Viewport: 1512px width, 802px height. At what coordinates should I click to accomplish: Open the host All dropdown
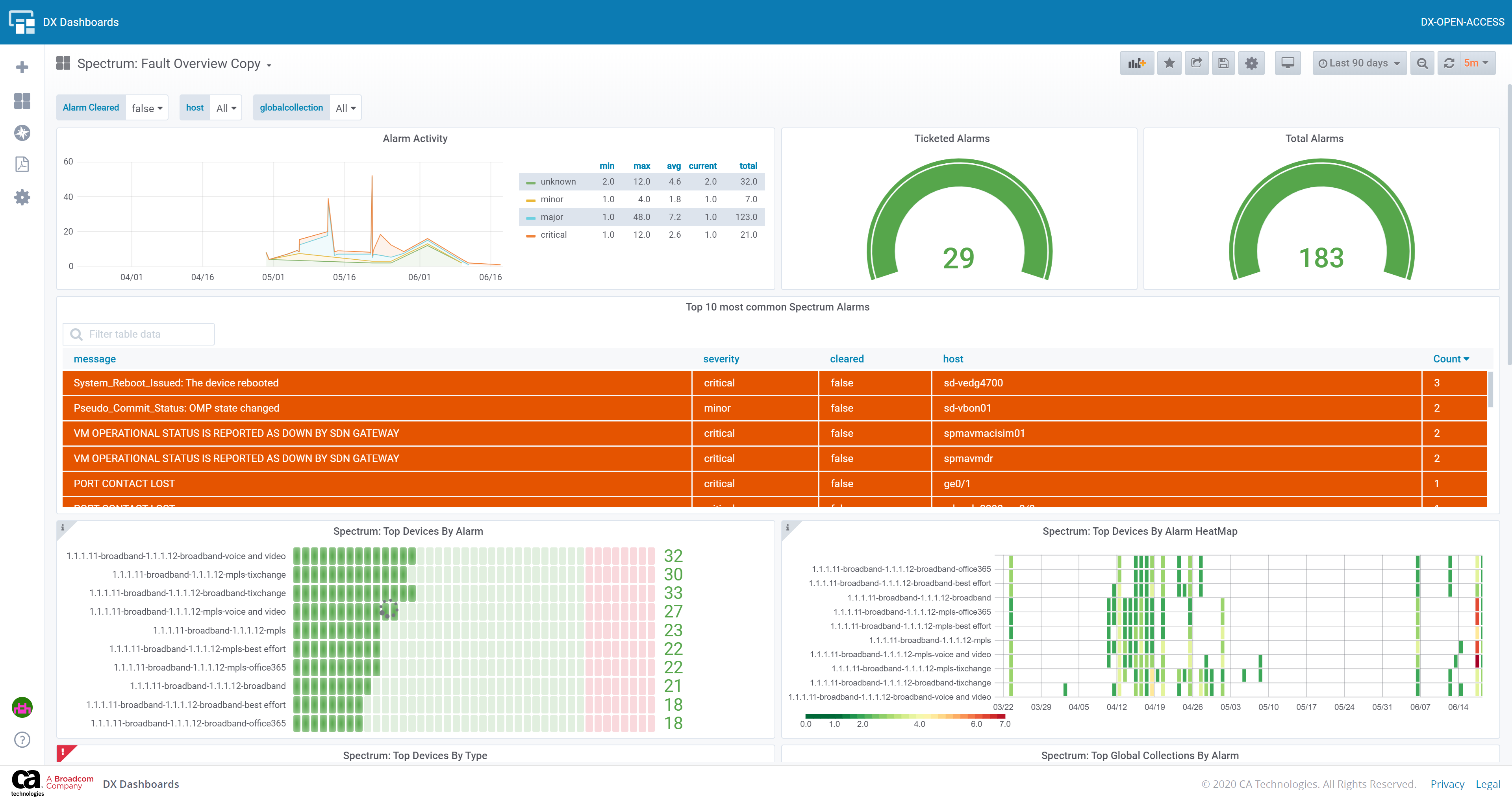pos(226,108)
